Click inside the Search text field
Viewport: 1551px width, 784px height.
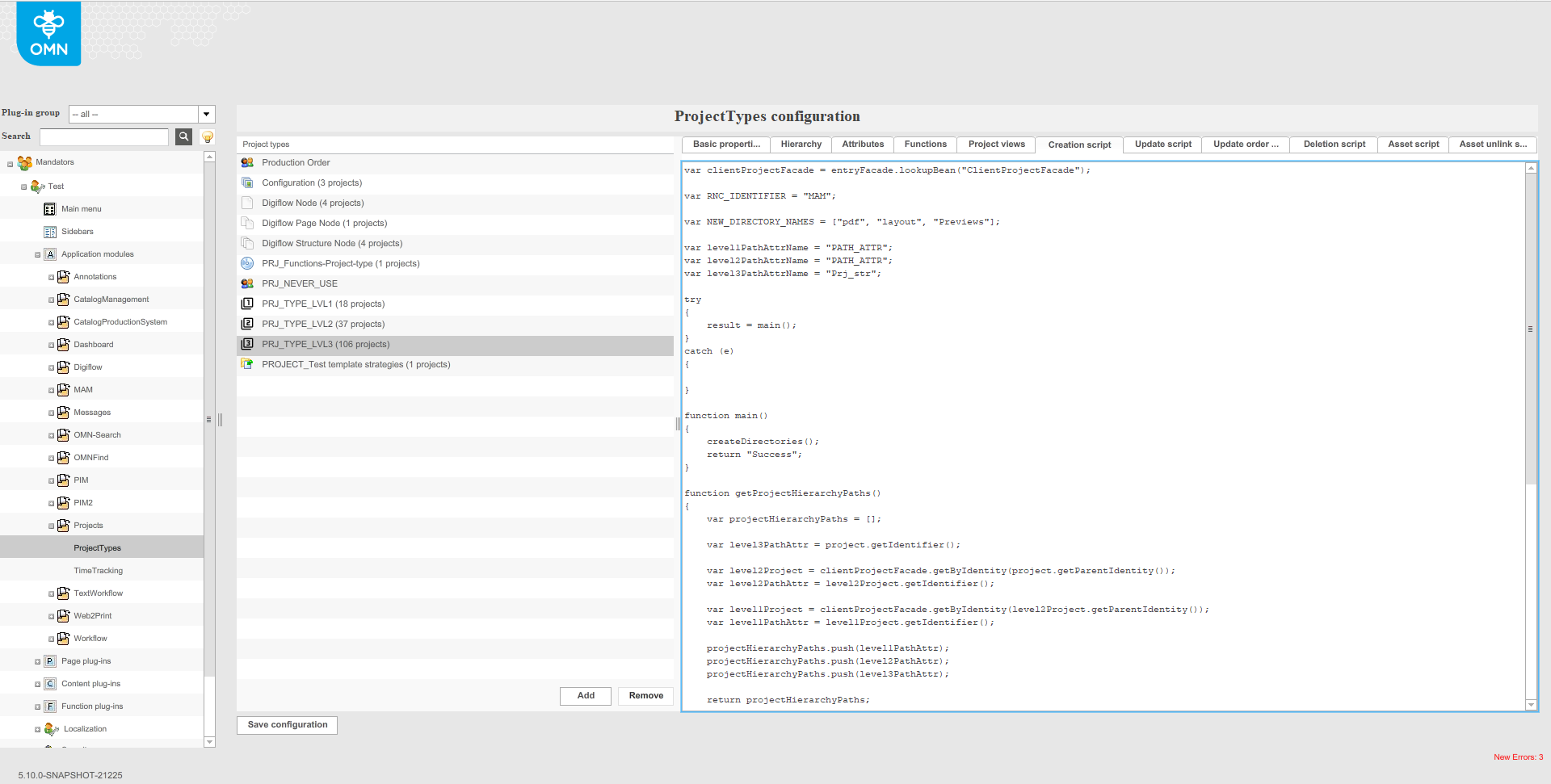click(104, 136)
